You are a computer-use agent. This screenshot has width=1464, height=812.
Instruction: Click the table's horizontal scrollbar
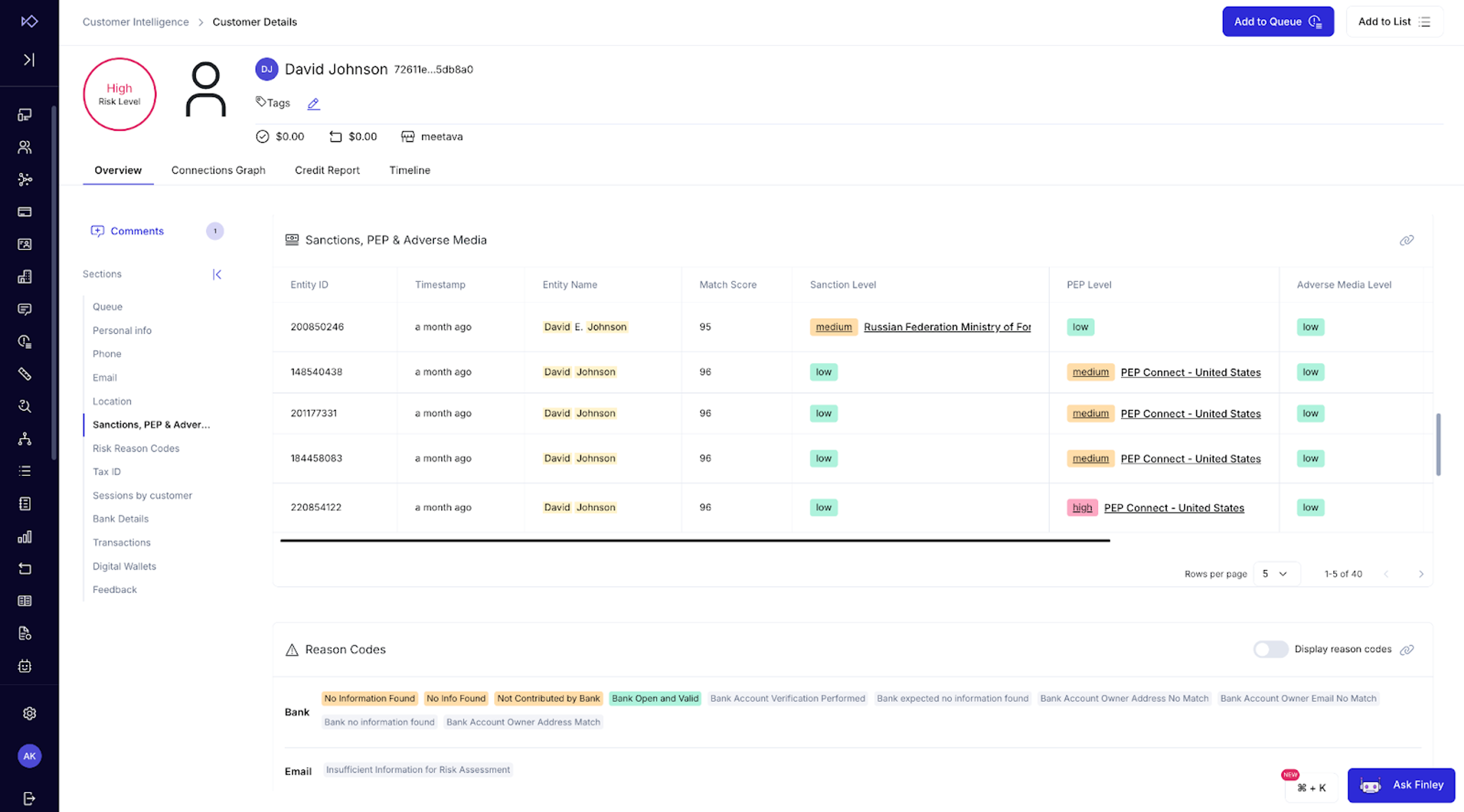click(695, 541)
